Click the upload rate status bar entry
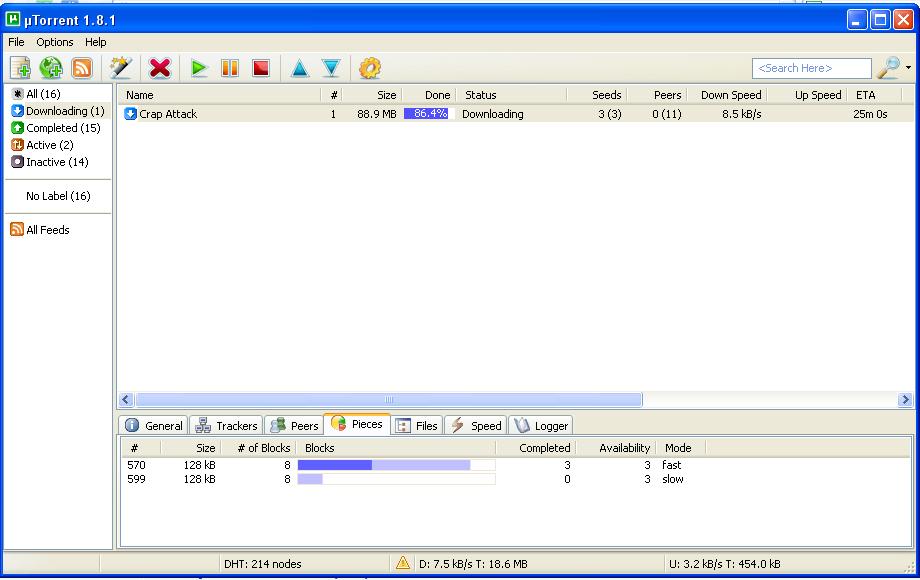Image resolution: width=920 pixels, height=580 pixels. 725,564
